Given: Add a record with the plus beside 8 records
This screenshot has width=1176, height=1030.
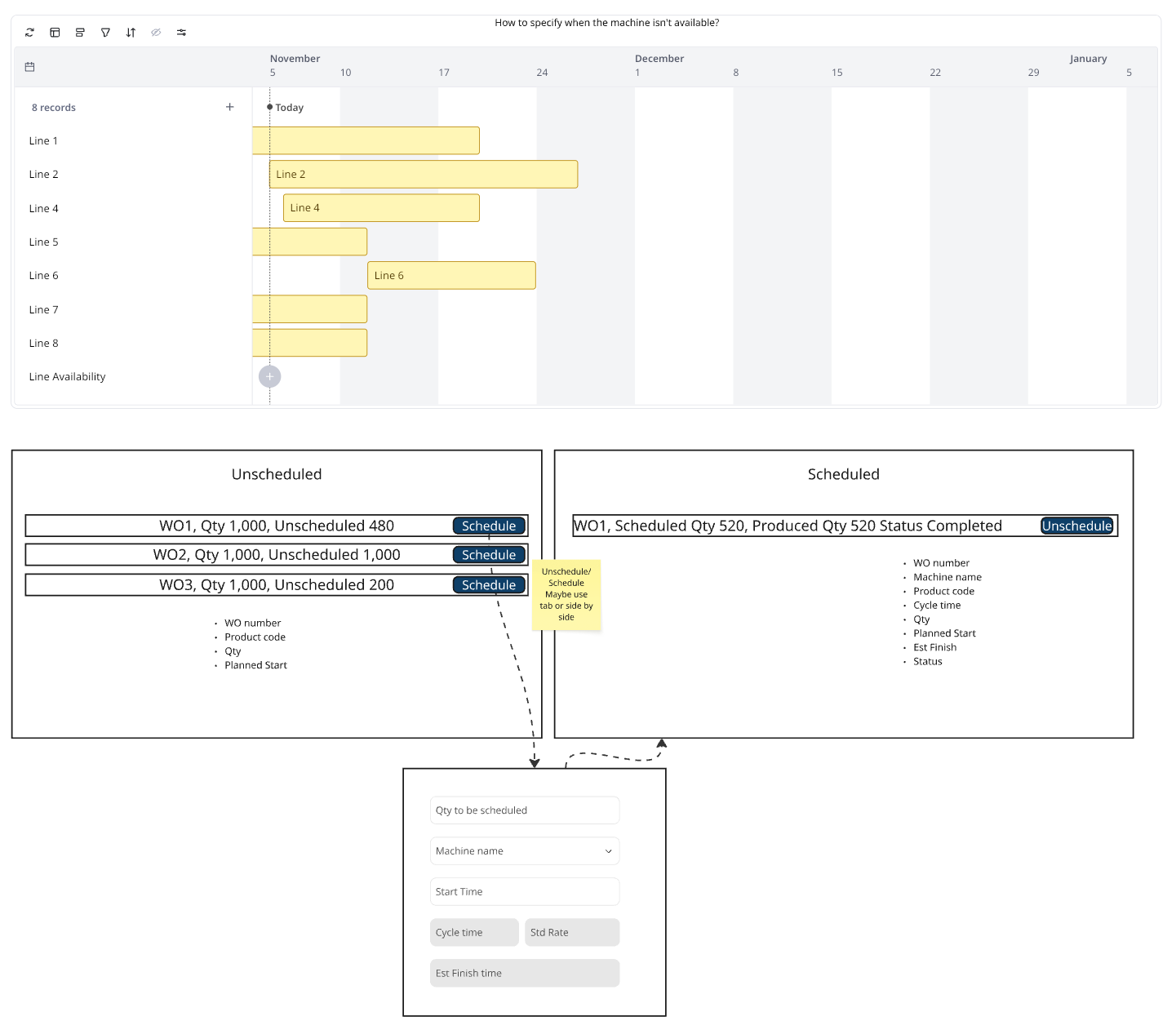Looking at the screenshot, I should pos(229,107).
